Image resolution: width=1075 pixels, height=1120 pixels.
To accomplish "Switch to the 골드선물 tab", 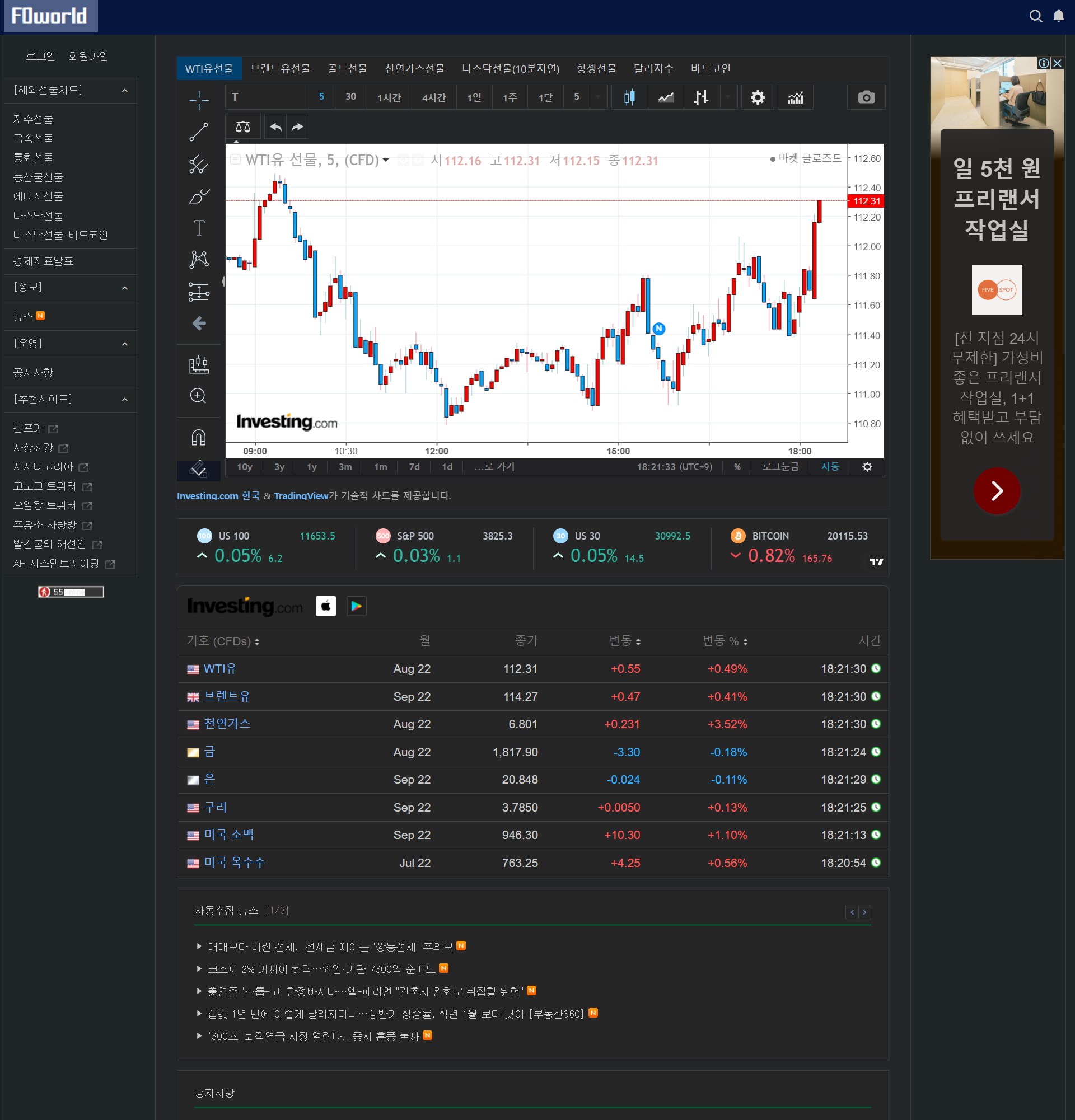I will [x=347, y=69].
